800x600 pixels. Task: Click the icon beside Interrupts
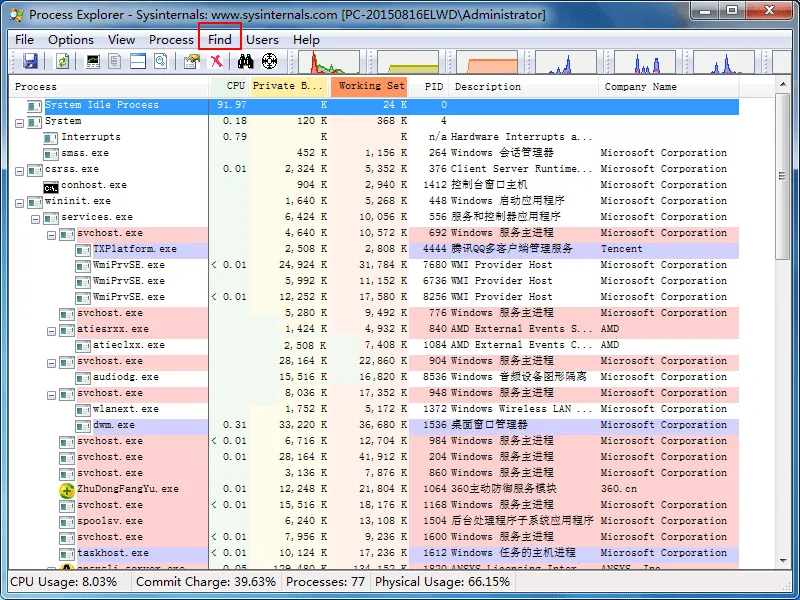tap(51, 138)
